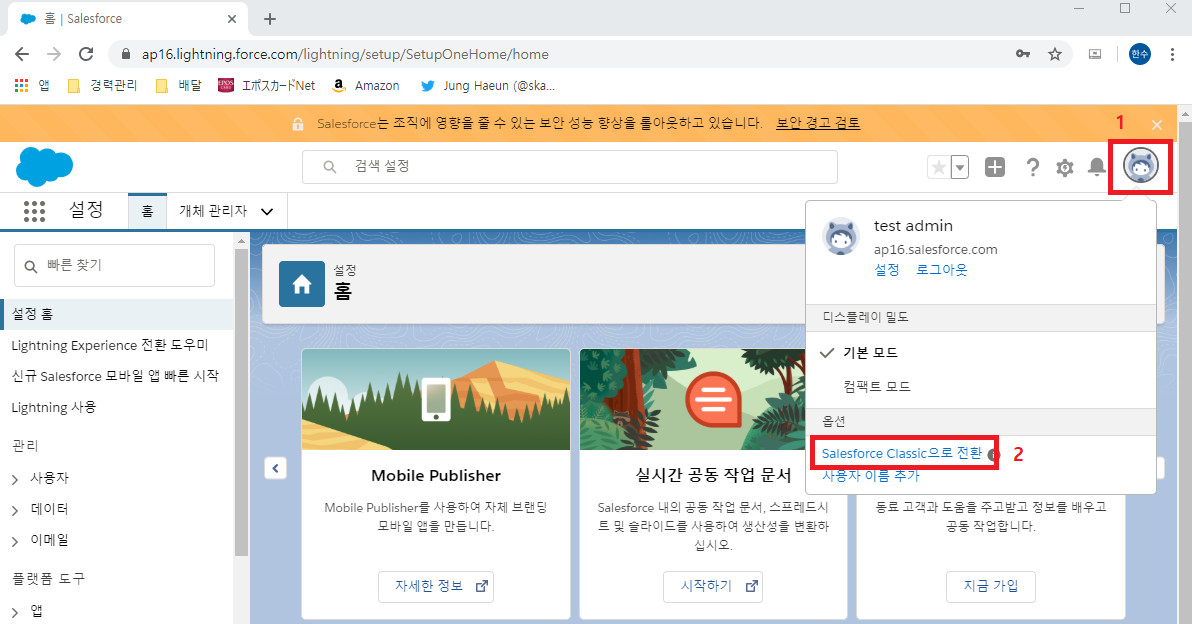Click Mobile Publisher 자세한 정보 button

pos(436,586)
